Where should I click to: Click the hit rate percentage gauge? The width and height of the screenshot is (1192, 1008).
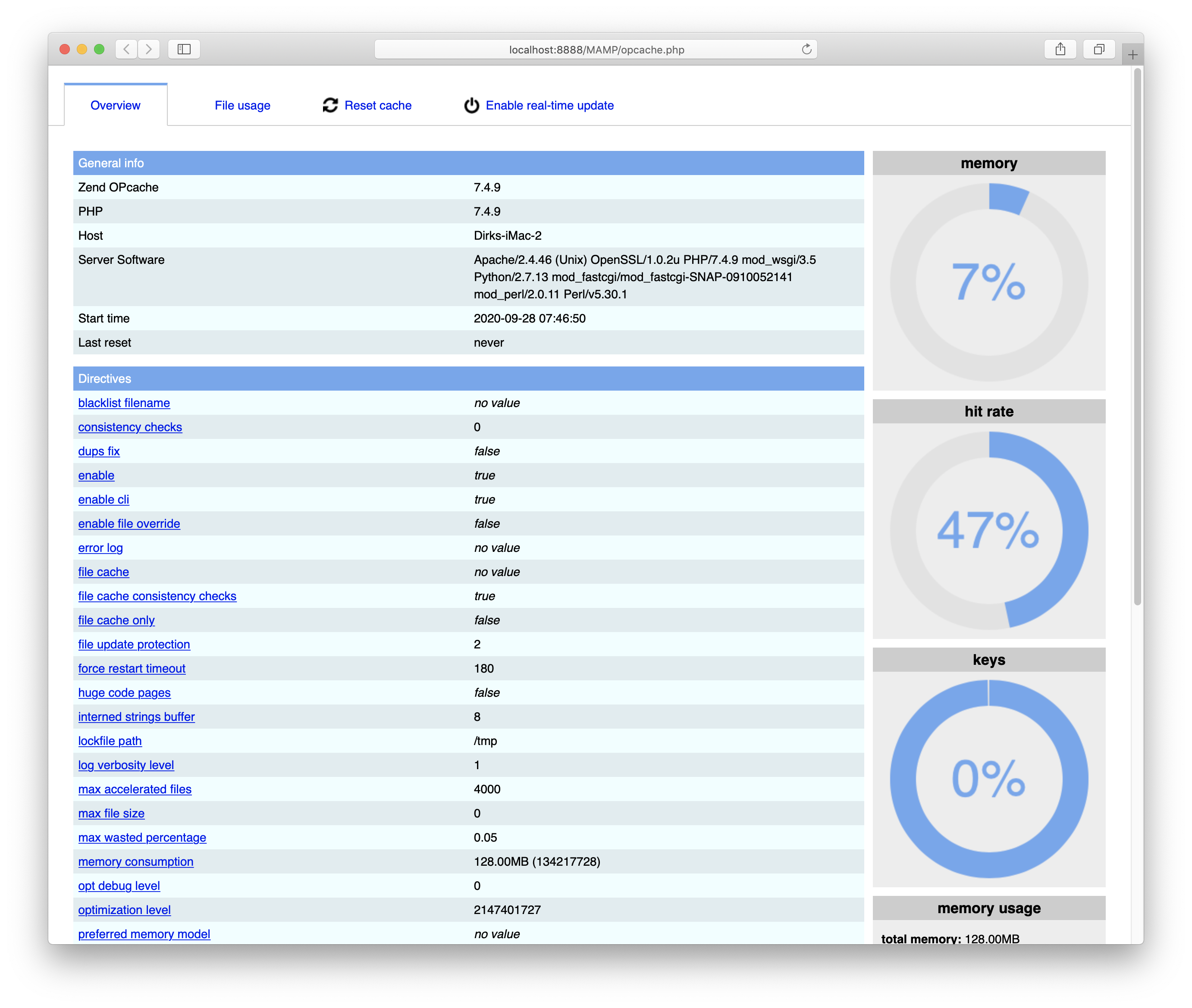click(x=988, y=532)
